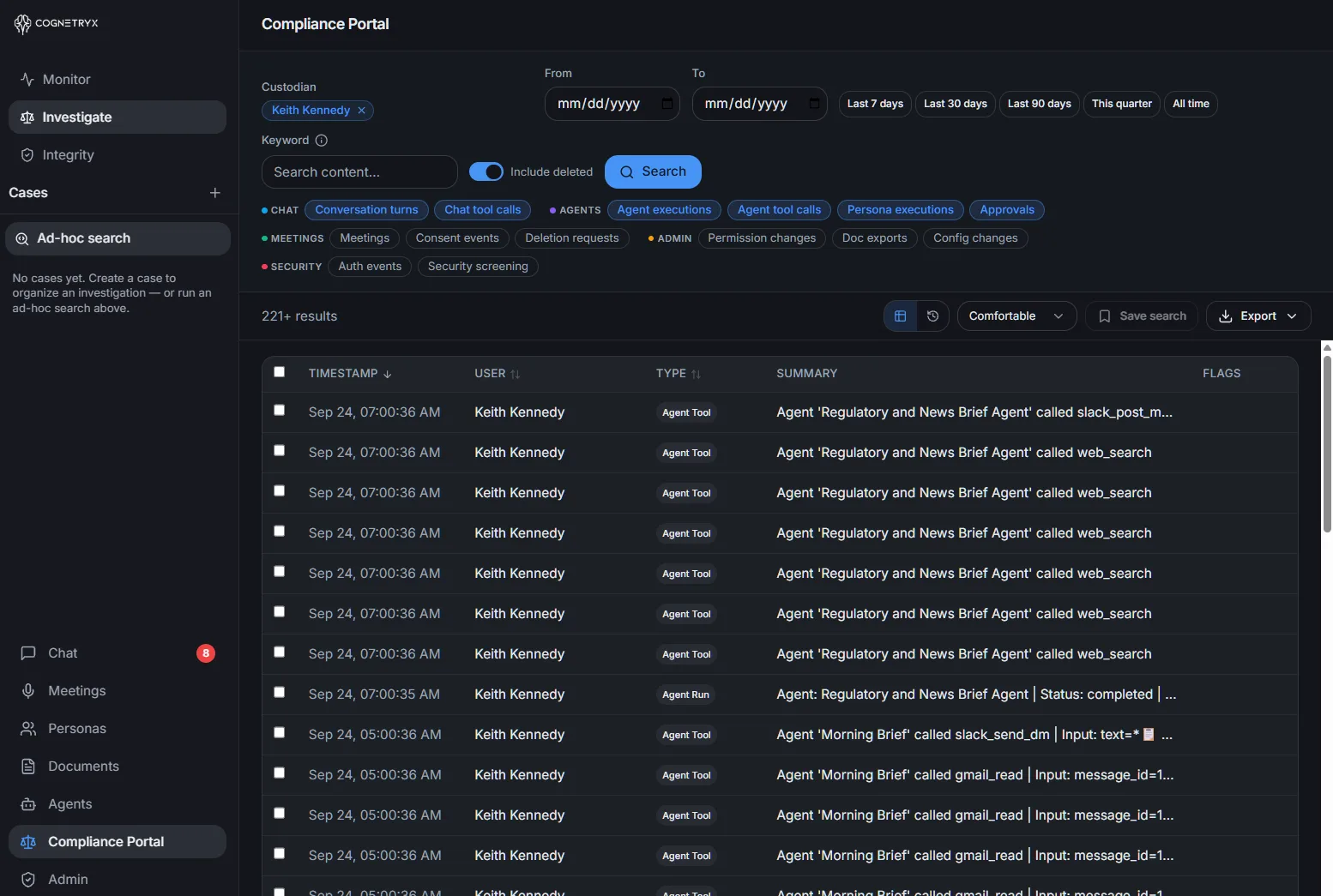Check the slack_post_m row checkbox
Image resolution: width=1333 pixels, height=896 pixels.
click(x=279, y=411)
